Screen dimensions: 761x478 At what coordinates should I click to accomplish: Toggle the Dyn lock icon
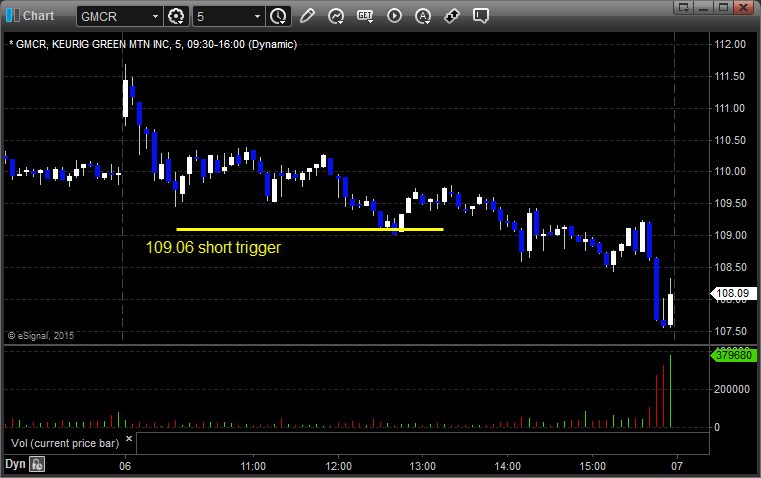37,464
